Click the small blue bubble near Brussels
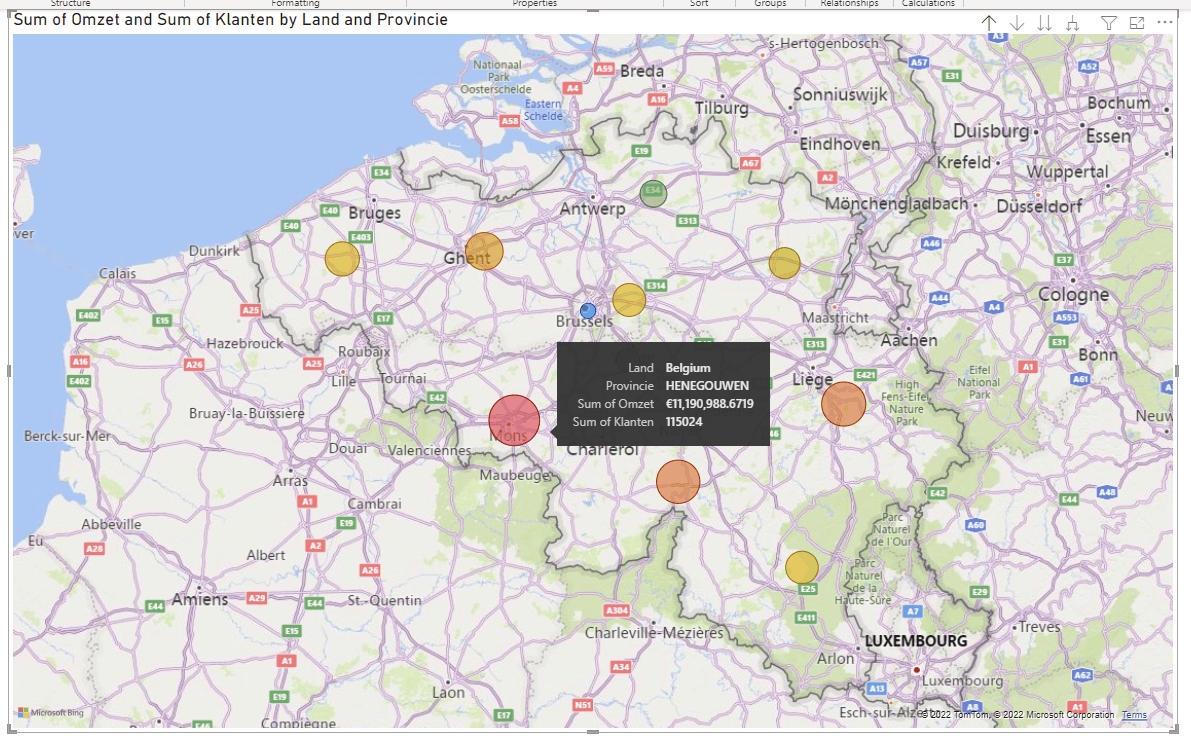This screenshot has height=738, width=1191. tap(586, 310)
